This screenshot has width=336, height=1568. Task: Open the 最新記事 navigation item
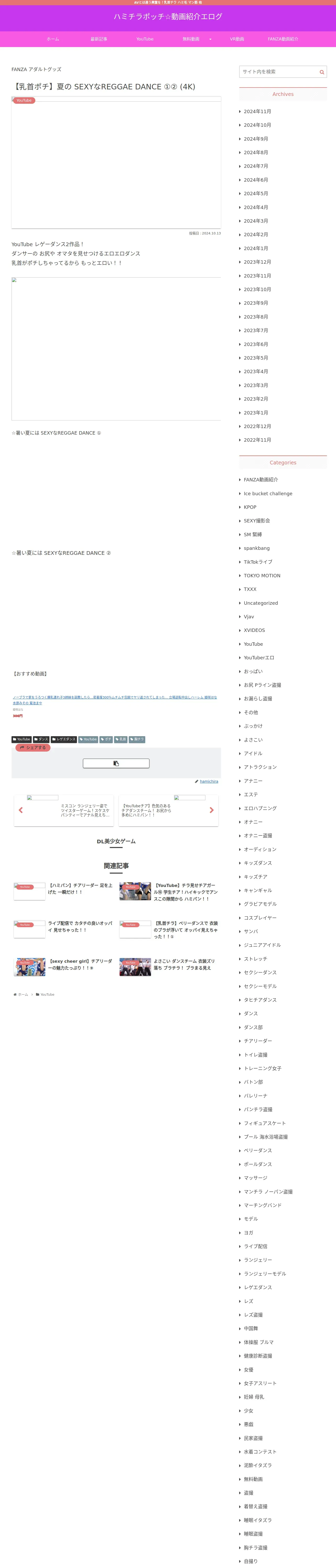[99, 39]
